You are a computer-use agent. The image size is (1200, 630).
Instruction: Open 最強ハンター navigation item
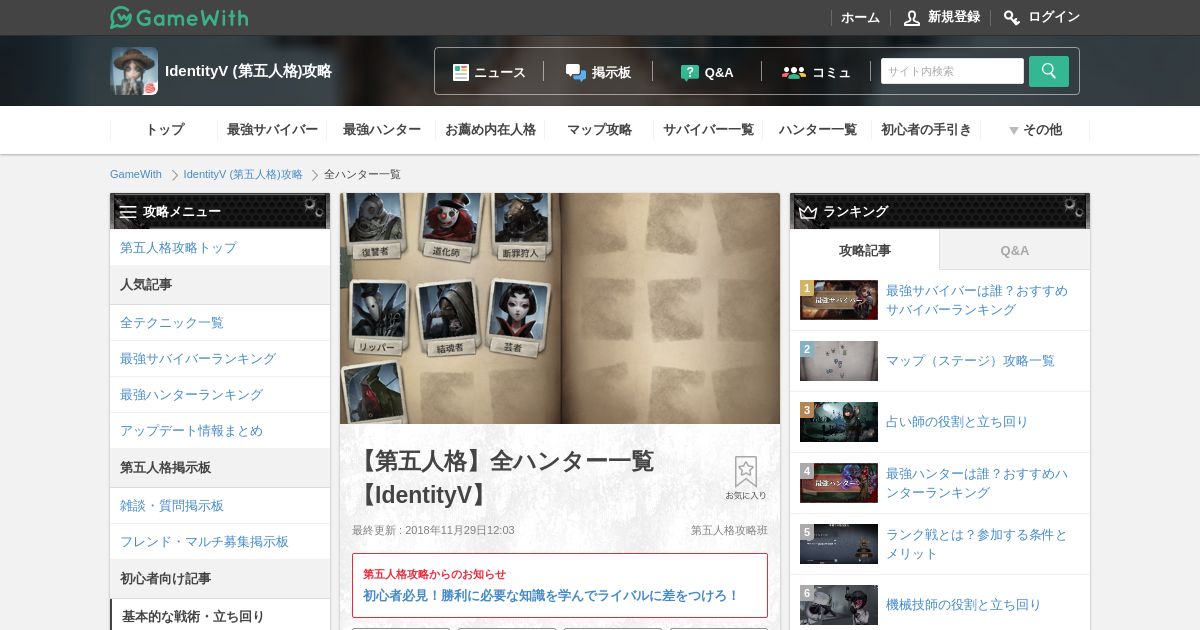coord(381,130)
